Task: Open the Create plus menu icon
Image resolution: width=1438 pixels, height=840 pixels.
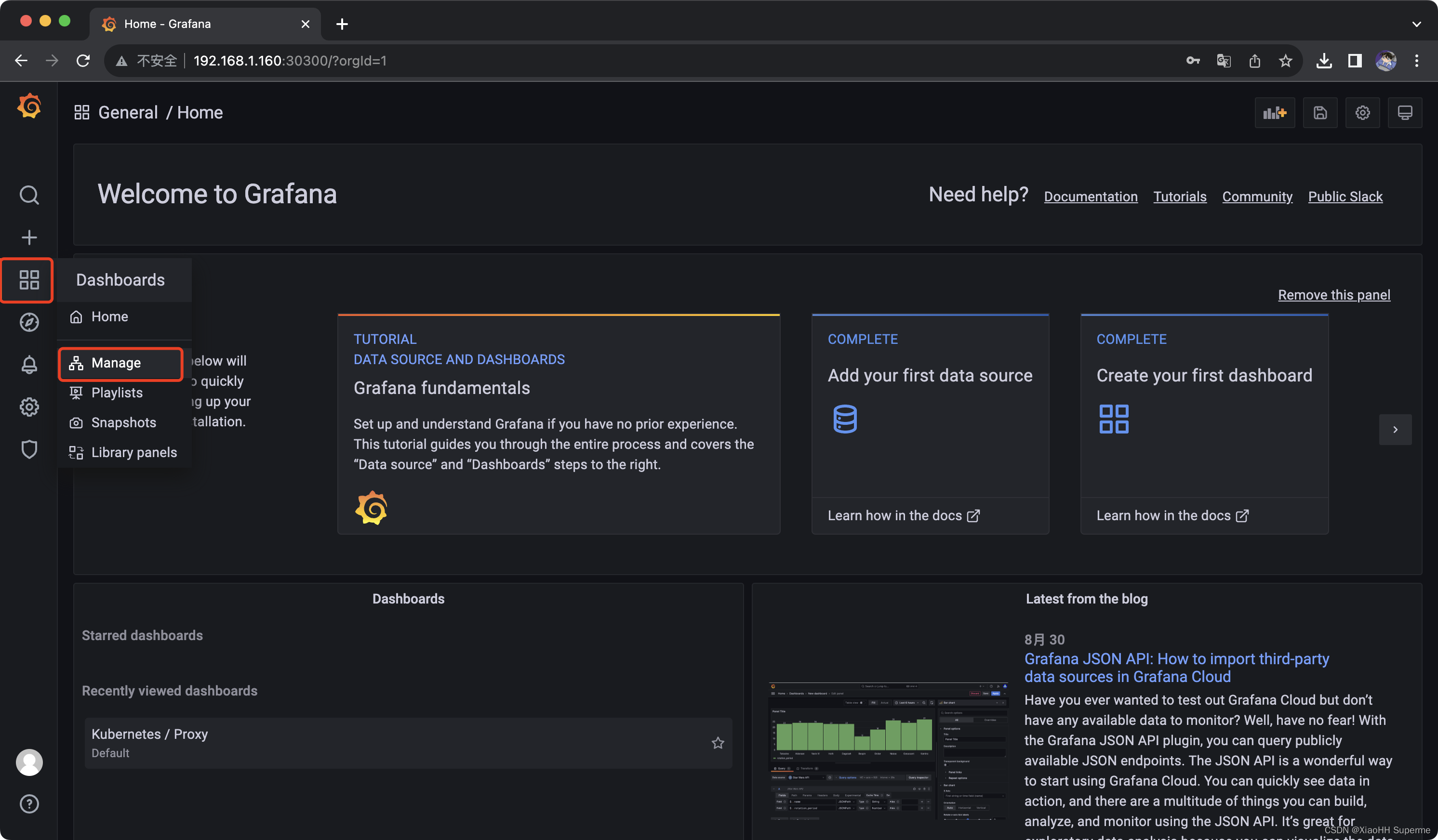Action: (29, 237)
